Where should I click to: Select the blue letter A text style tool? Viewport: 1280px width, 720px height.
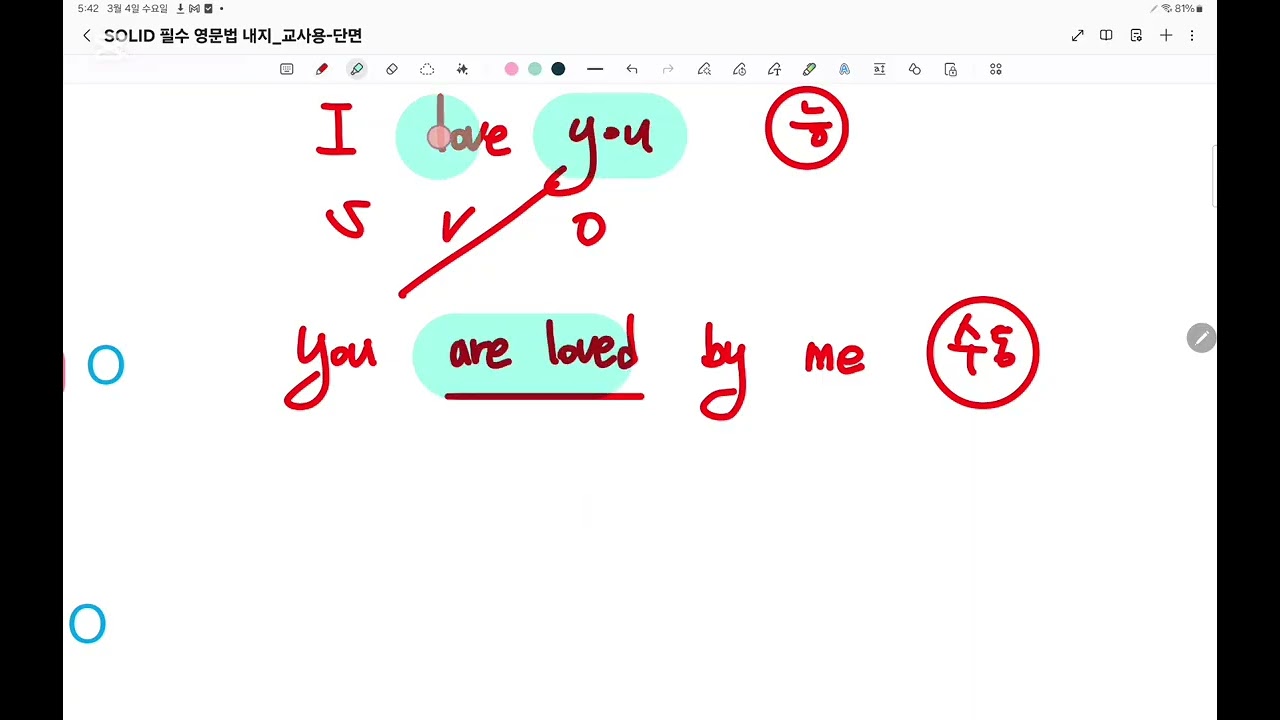tap(844, 69)
